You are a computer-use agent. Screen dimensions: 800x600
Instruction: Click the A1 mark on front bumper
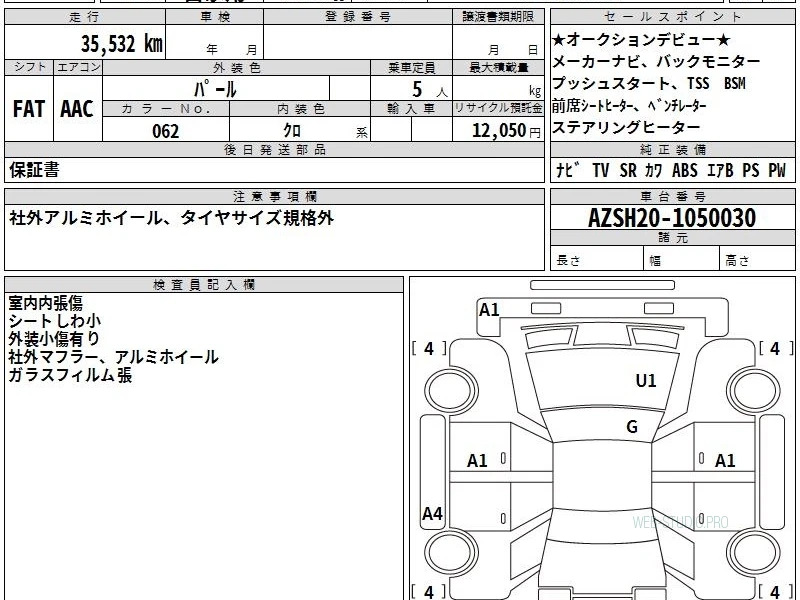click(x=489, y=310)
